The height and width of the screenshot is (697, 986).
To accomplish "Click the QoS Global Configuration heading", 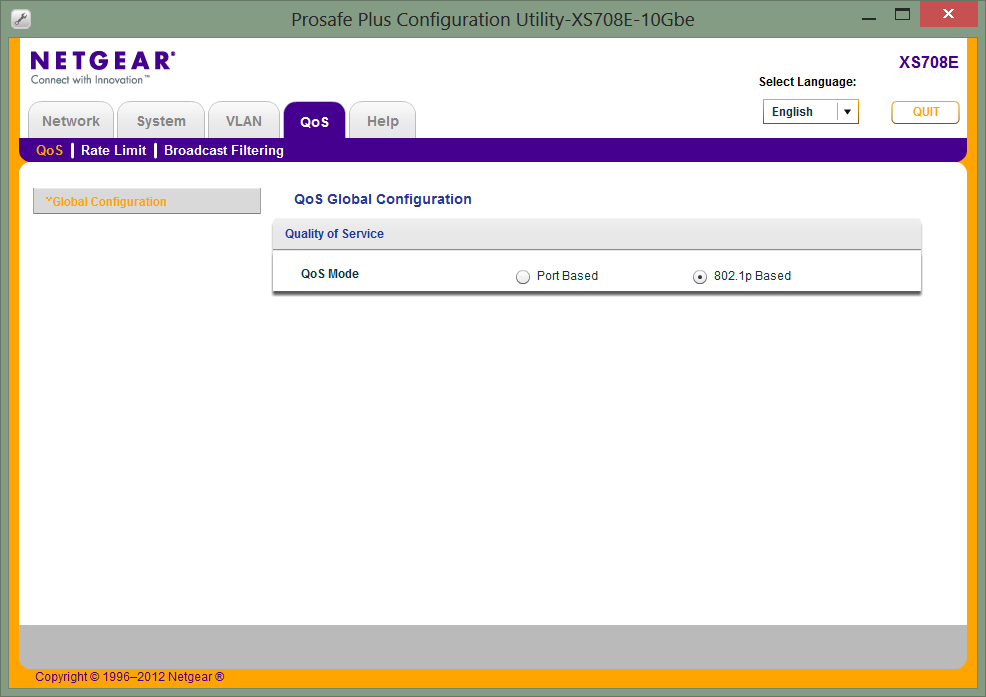I will tap(383, 199).
